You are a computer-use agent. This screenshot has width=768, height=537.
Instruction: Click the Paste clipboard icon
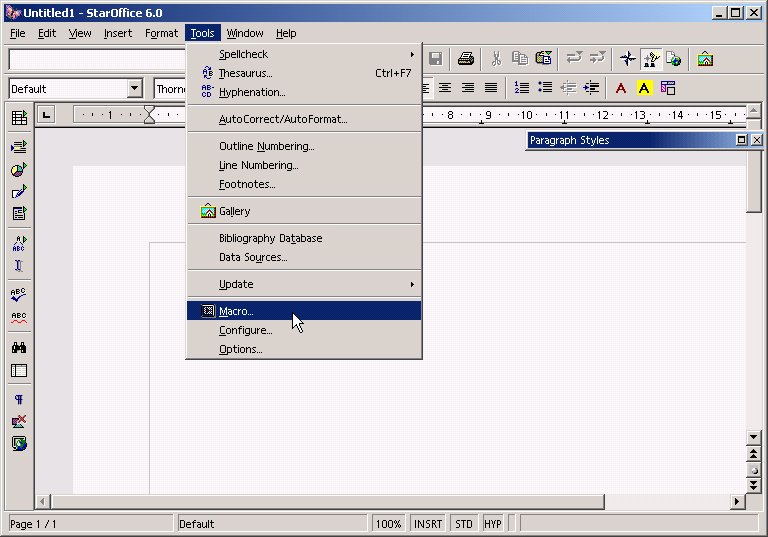tap(543, 59)
